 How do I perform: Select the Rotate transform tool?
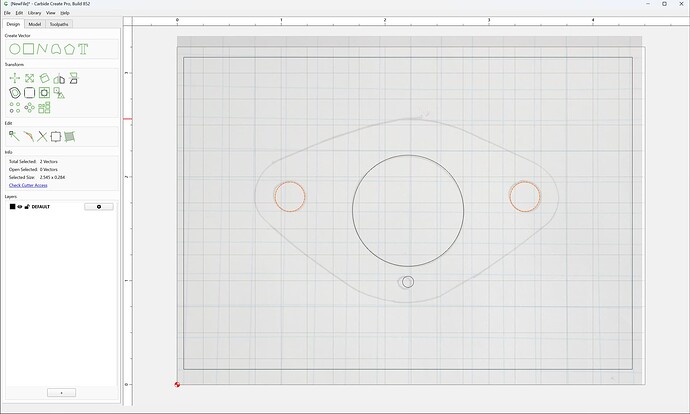pyautogui.click(x=44, y=78)
